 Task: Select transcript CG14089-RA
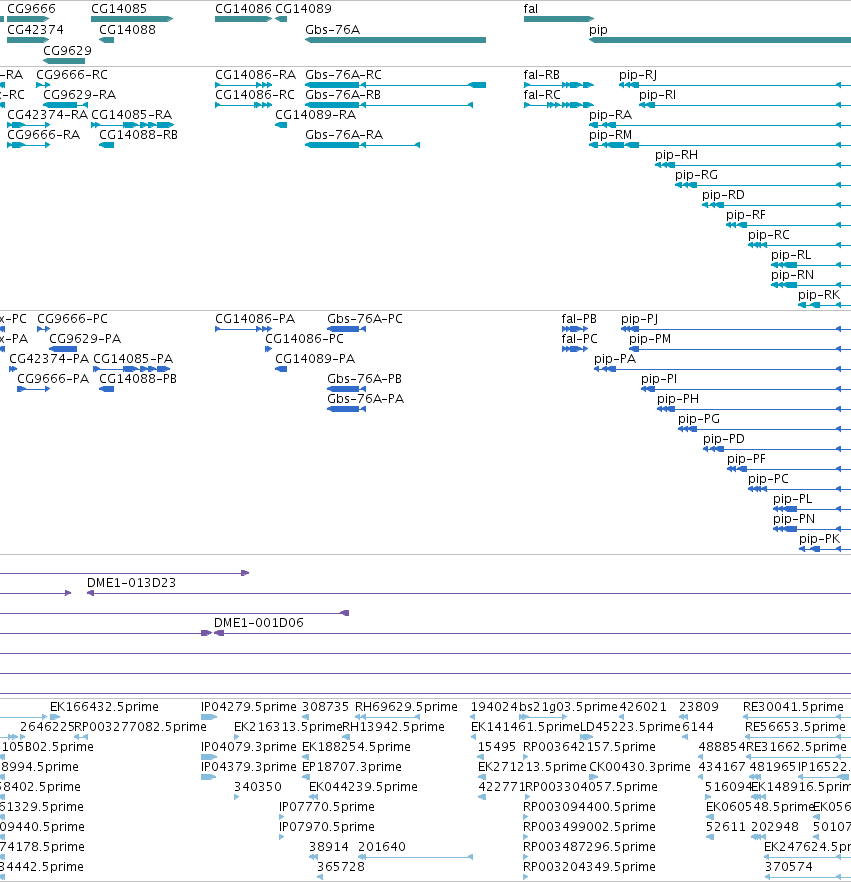pos(315,115)
